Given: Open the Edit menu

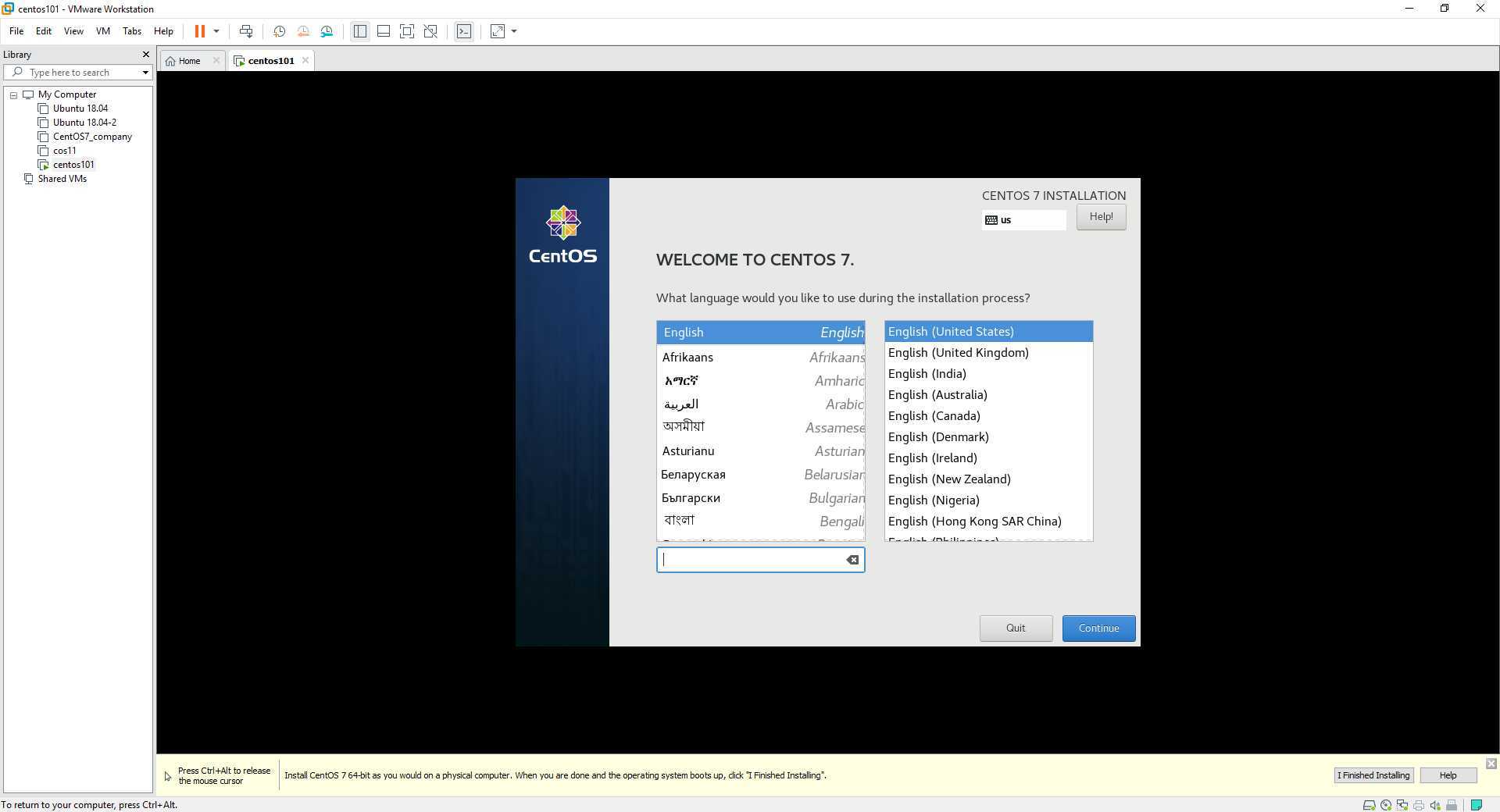Looking at the screenshot, I should [44, 31].
